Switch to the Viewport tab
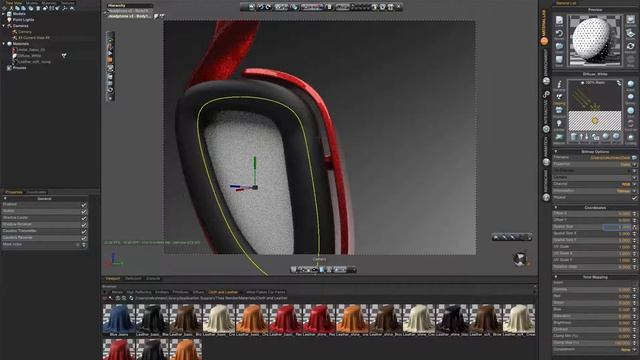 tap(113, 279)
